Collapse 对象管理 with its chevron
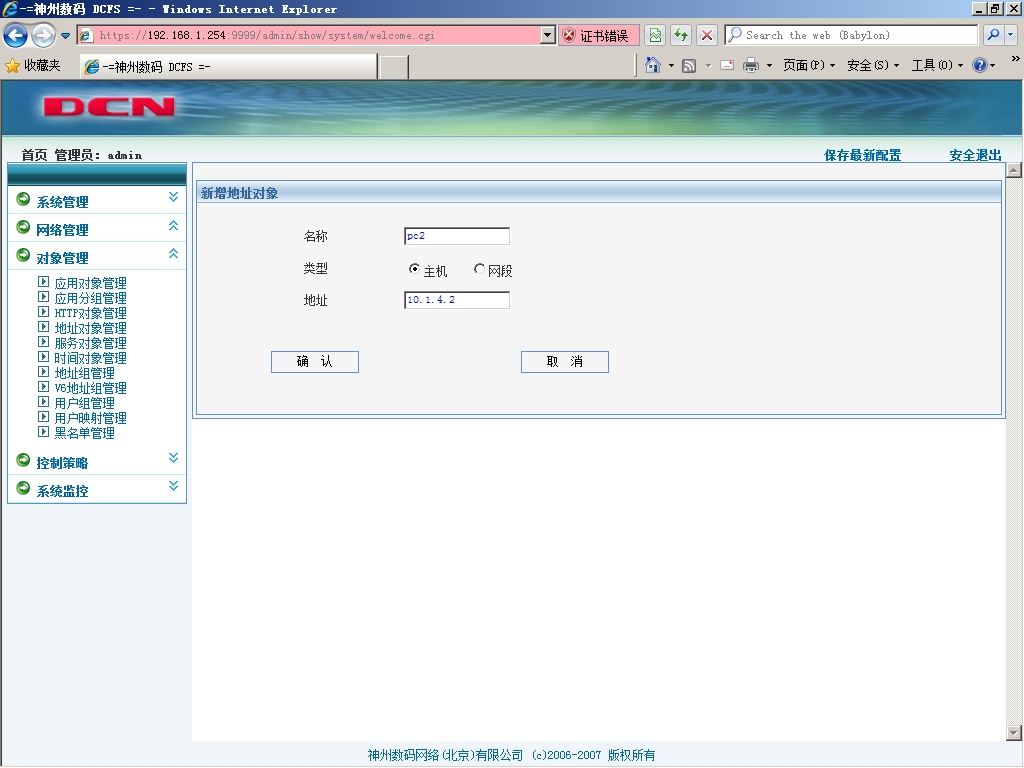This screenshot has height=768, width=1024. (173, 253)
